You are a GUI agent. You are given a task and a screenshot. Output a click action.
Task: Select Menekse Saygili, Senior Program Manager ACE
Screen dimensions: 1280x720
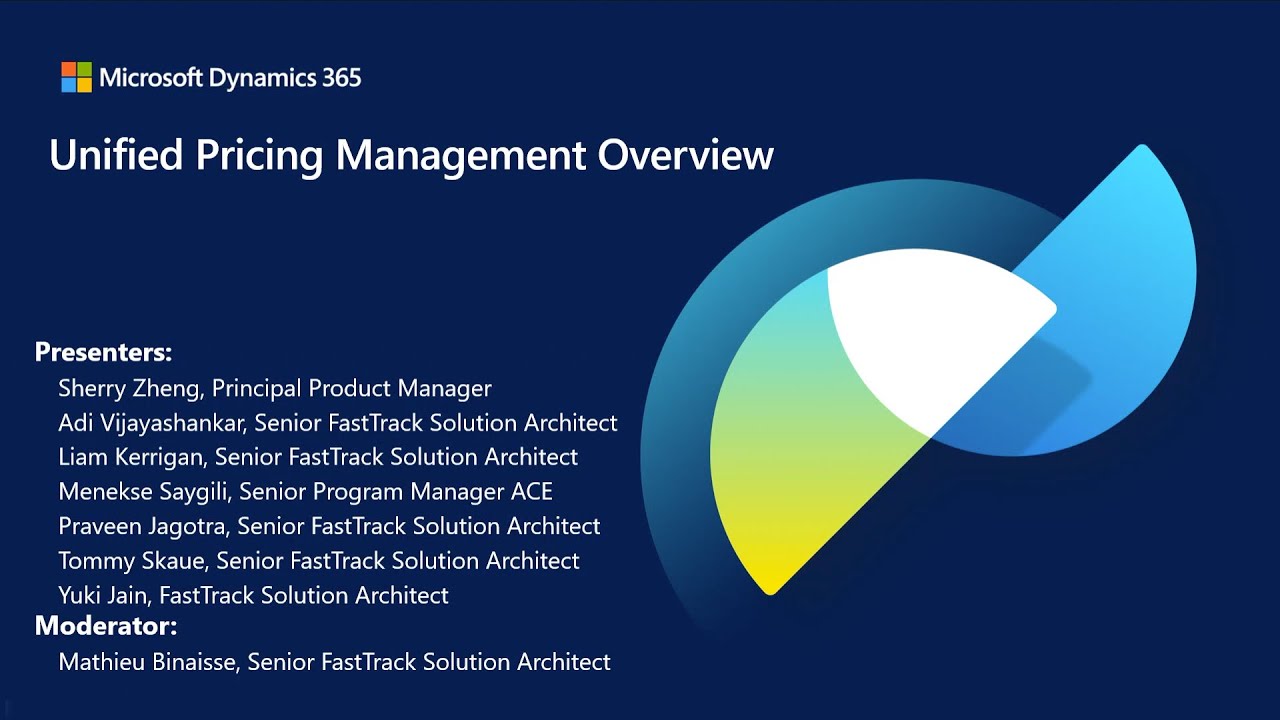tap(305, 492)
